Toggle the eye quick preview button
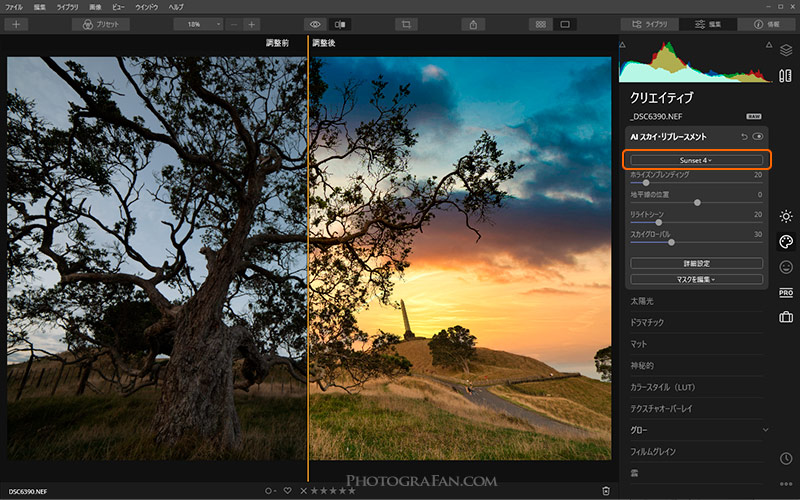800x500 pixels. click(x=315, y=24)
